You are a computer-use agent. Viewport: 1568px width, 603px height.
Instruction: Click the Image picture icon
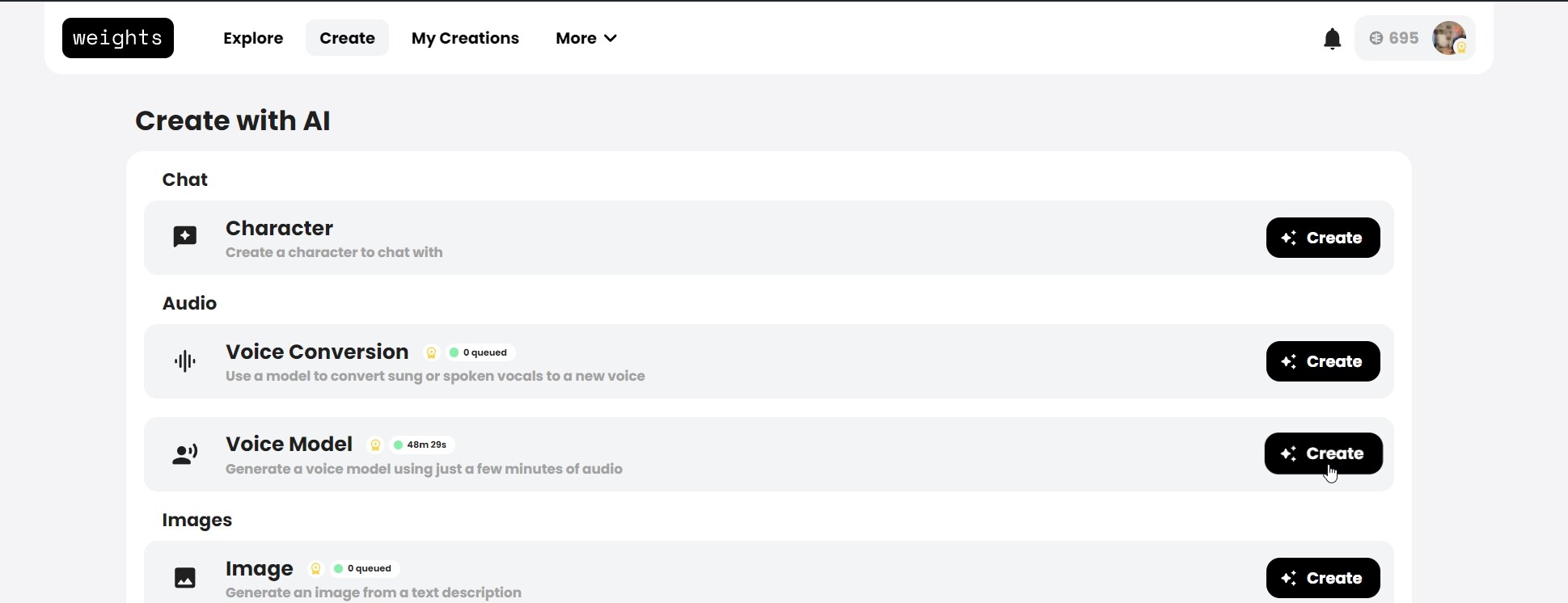tap(185, 578)
